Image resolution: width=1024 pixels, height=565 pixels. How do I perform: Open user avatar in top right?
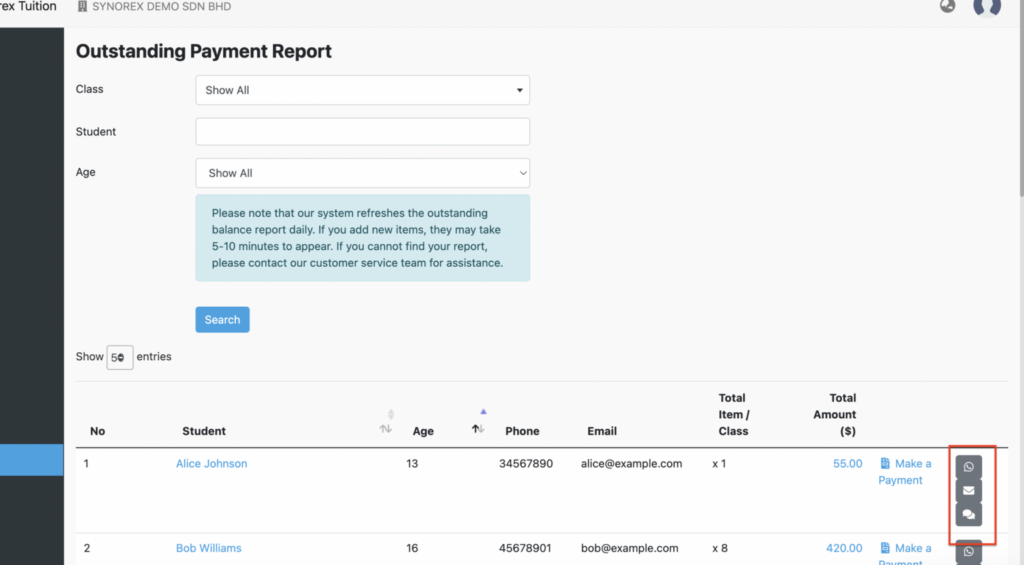coord(987,7)
